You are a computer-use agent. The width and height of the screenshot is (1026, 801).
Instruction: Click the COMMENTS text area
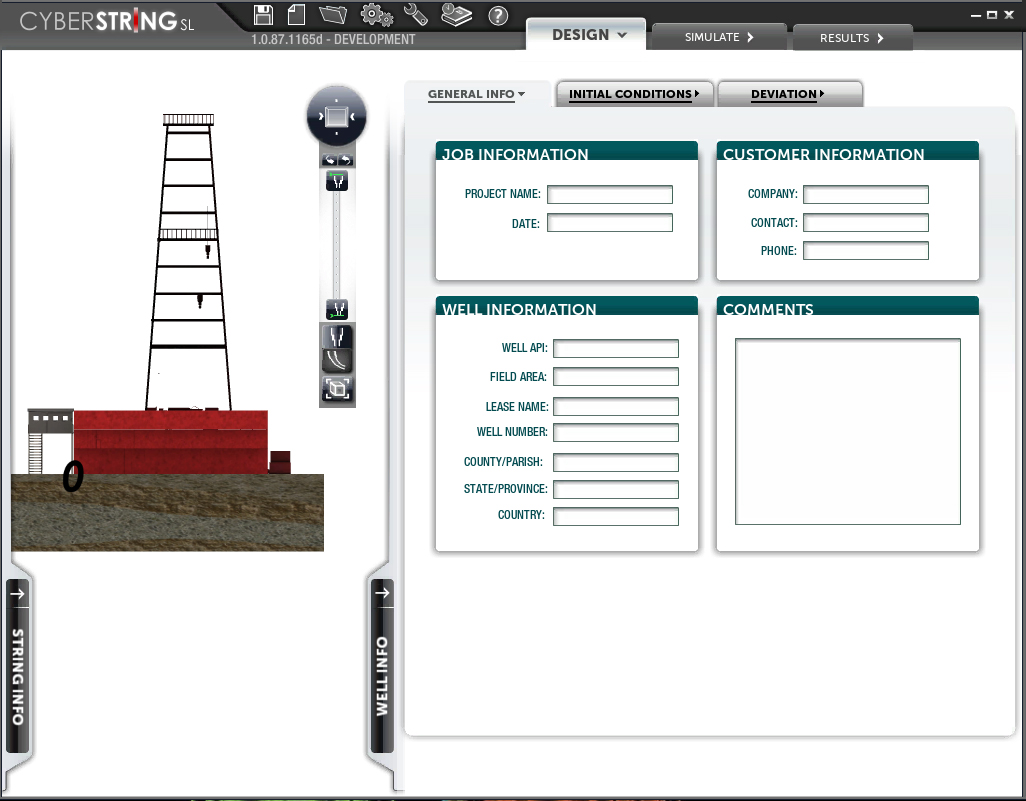pos(848,431)
